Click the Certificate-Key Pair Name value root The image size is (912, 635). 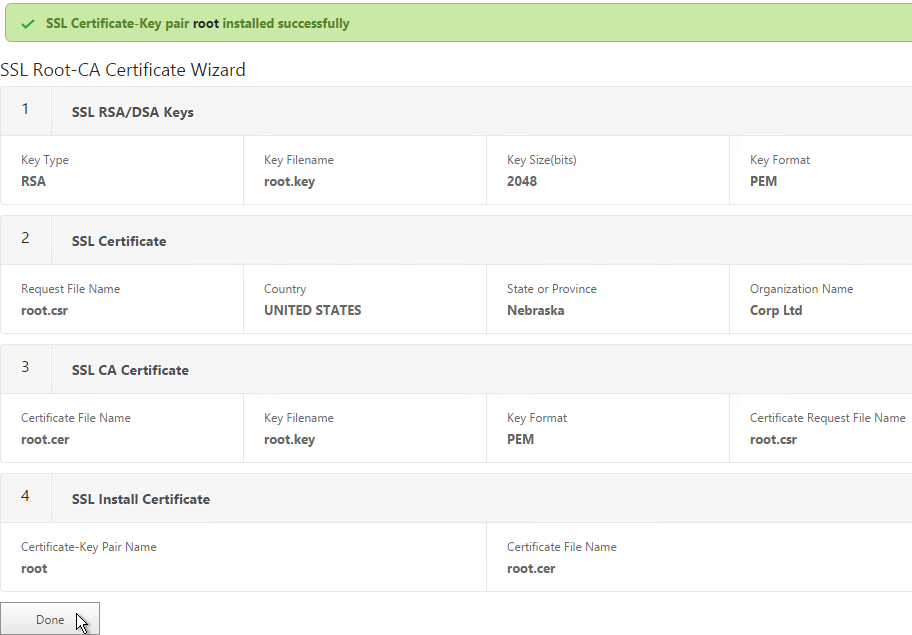coord(34,569)
